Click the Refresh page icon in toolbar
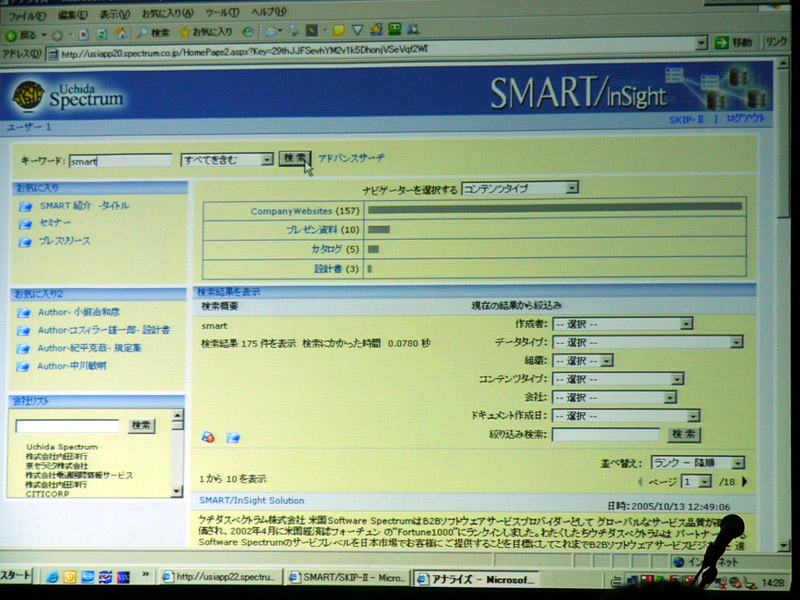 click(x=102, y=35)
